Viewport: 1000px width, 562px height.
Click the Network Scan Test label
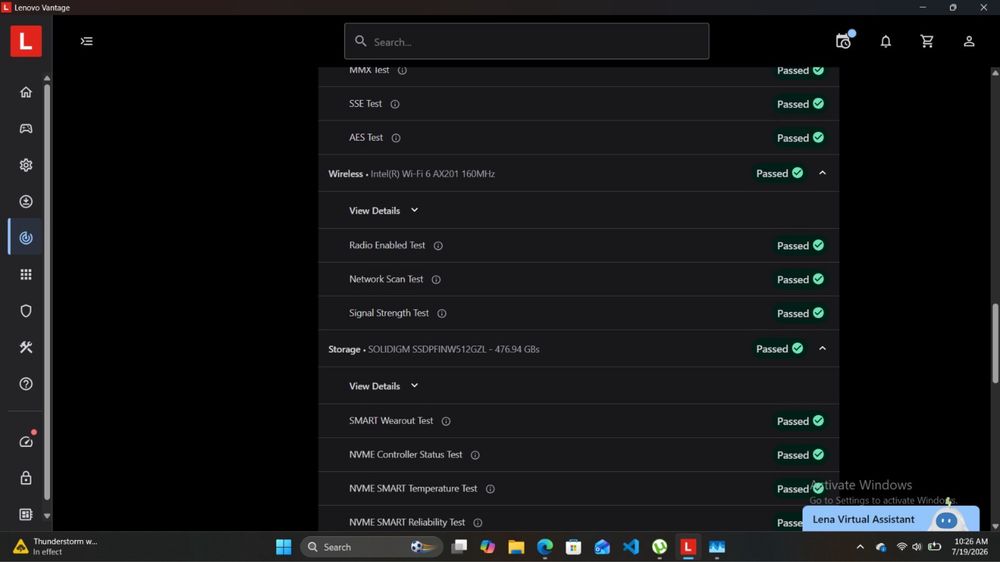pos(386,279)
